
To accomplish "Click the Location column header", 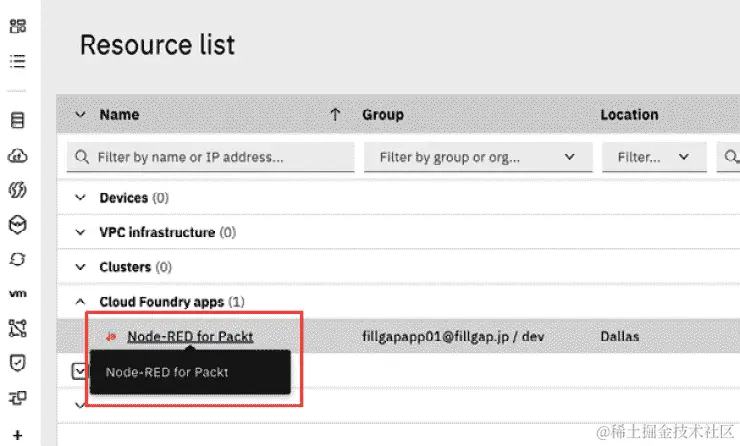I will tap(629, 115).
